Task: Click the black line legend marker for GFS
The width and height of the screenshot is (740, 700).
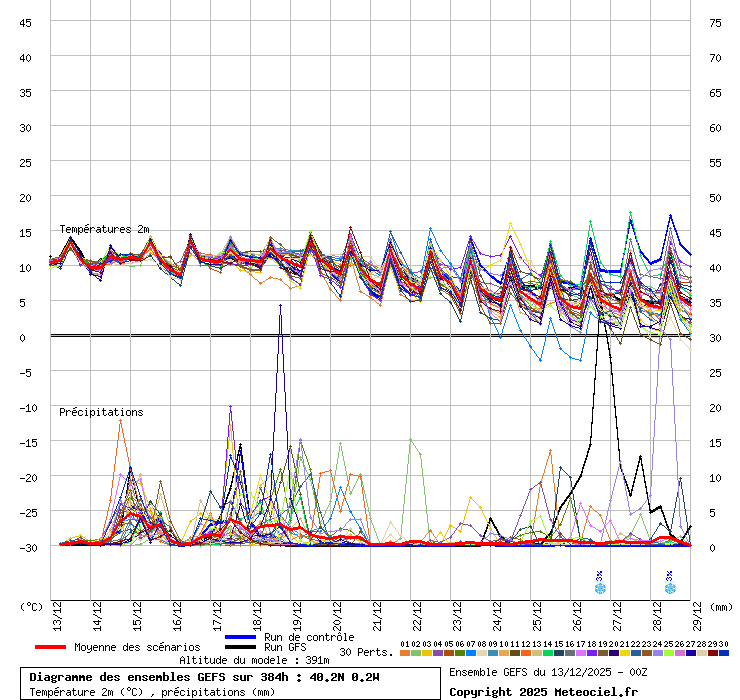Action: (x=241, y=647)
